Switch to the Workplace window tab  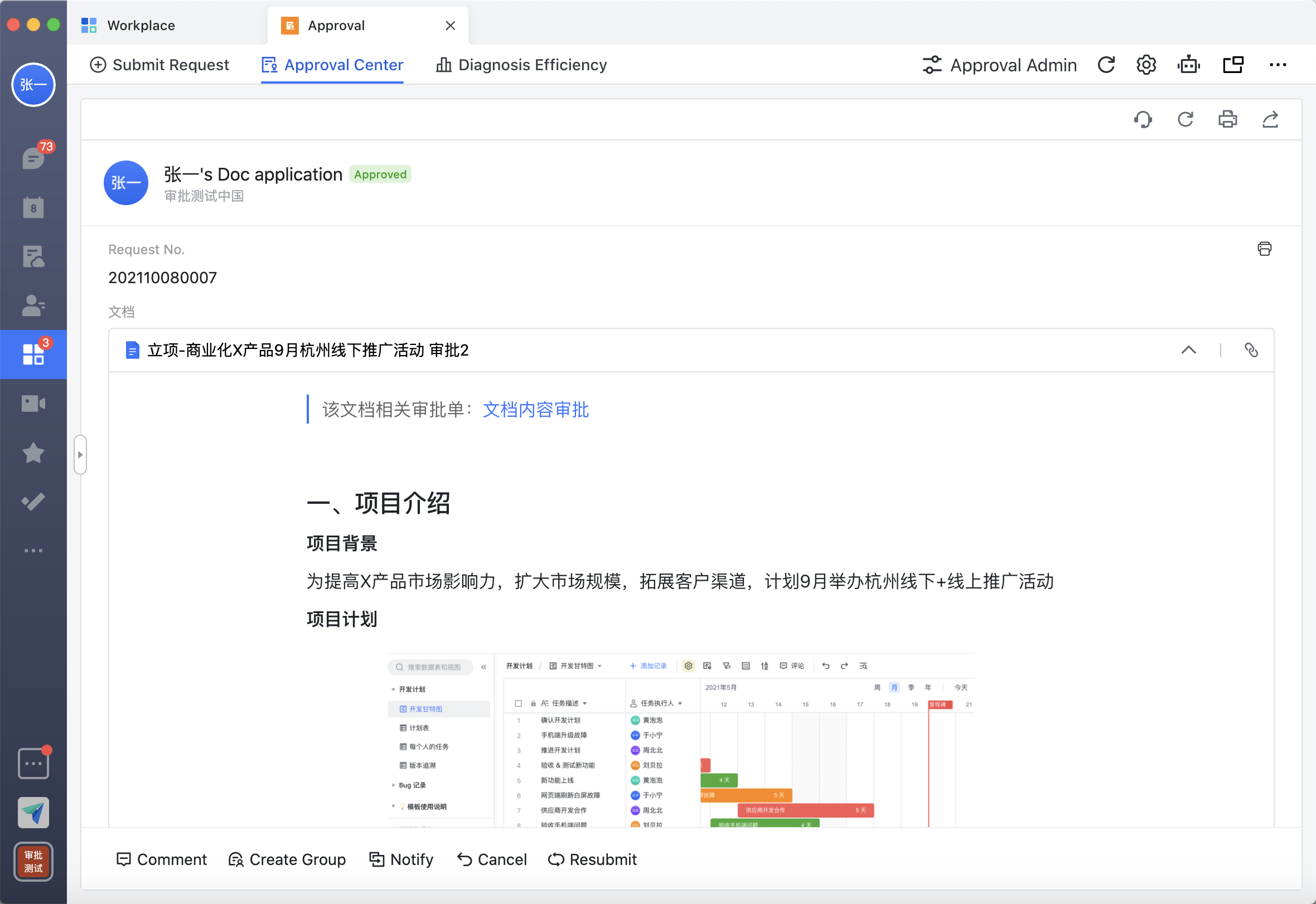pos(128,26)
